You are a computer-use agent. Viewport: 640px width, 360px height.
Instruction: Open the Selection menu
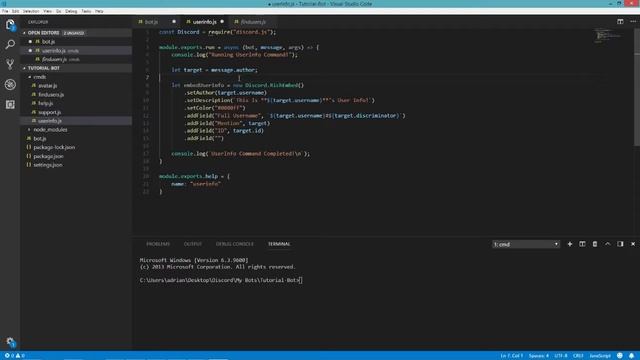[31, 11]
